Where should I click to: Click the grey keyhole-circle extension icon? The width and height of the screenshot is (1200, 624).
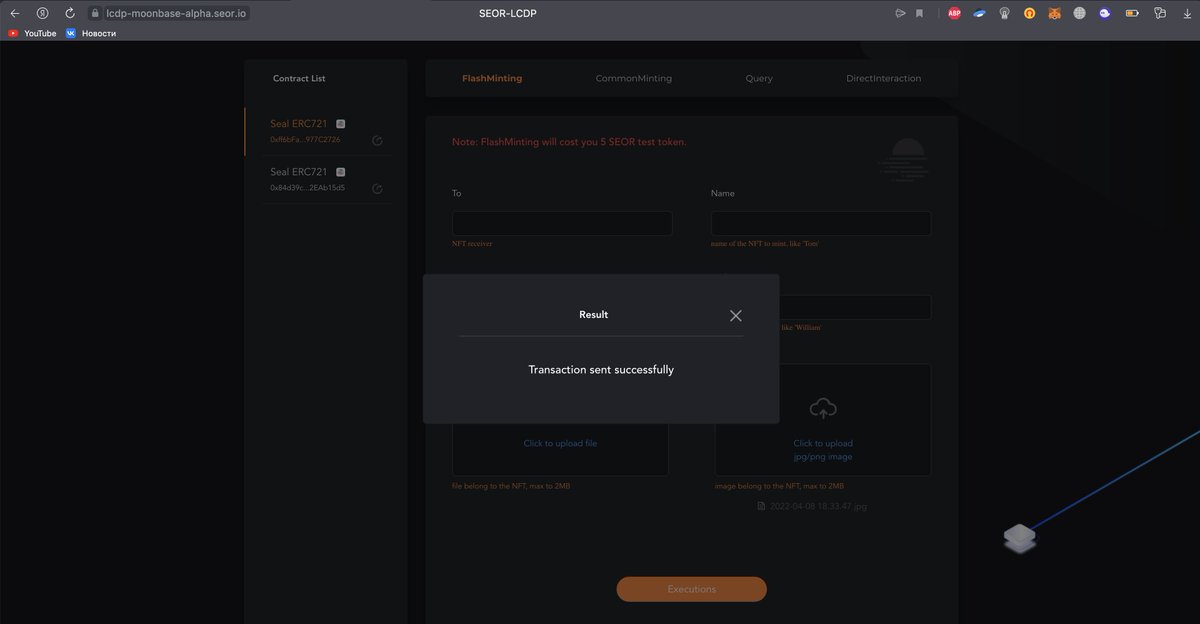[x=1004, y=14]
